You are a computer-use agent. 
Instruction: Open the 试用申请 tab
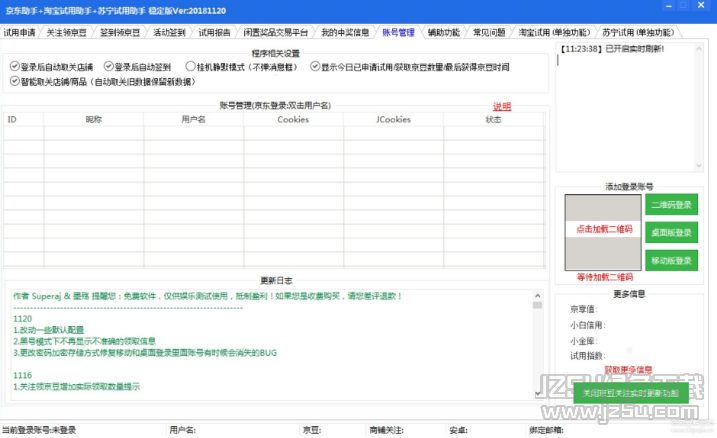click(19, 32)
